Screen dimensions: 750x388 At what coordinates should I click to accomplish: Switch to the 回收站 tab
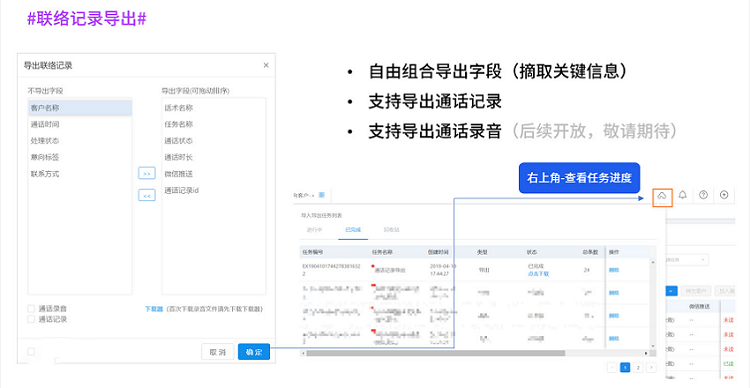tap(391, 230)
